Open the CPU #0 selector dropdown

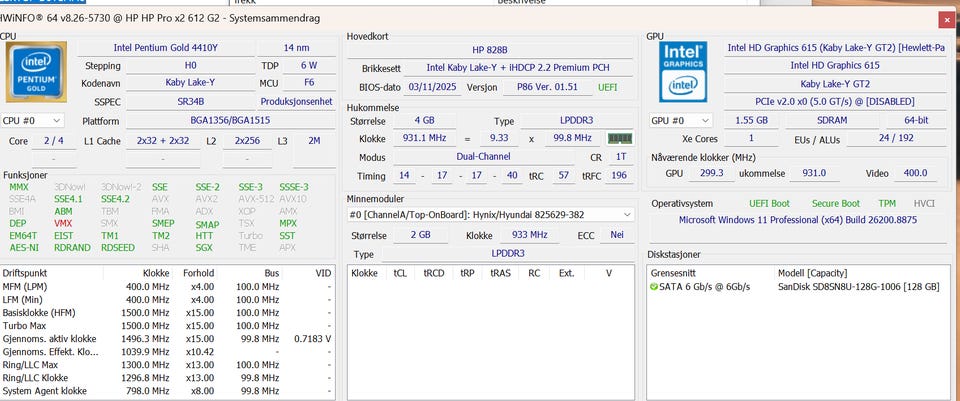32,121
